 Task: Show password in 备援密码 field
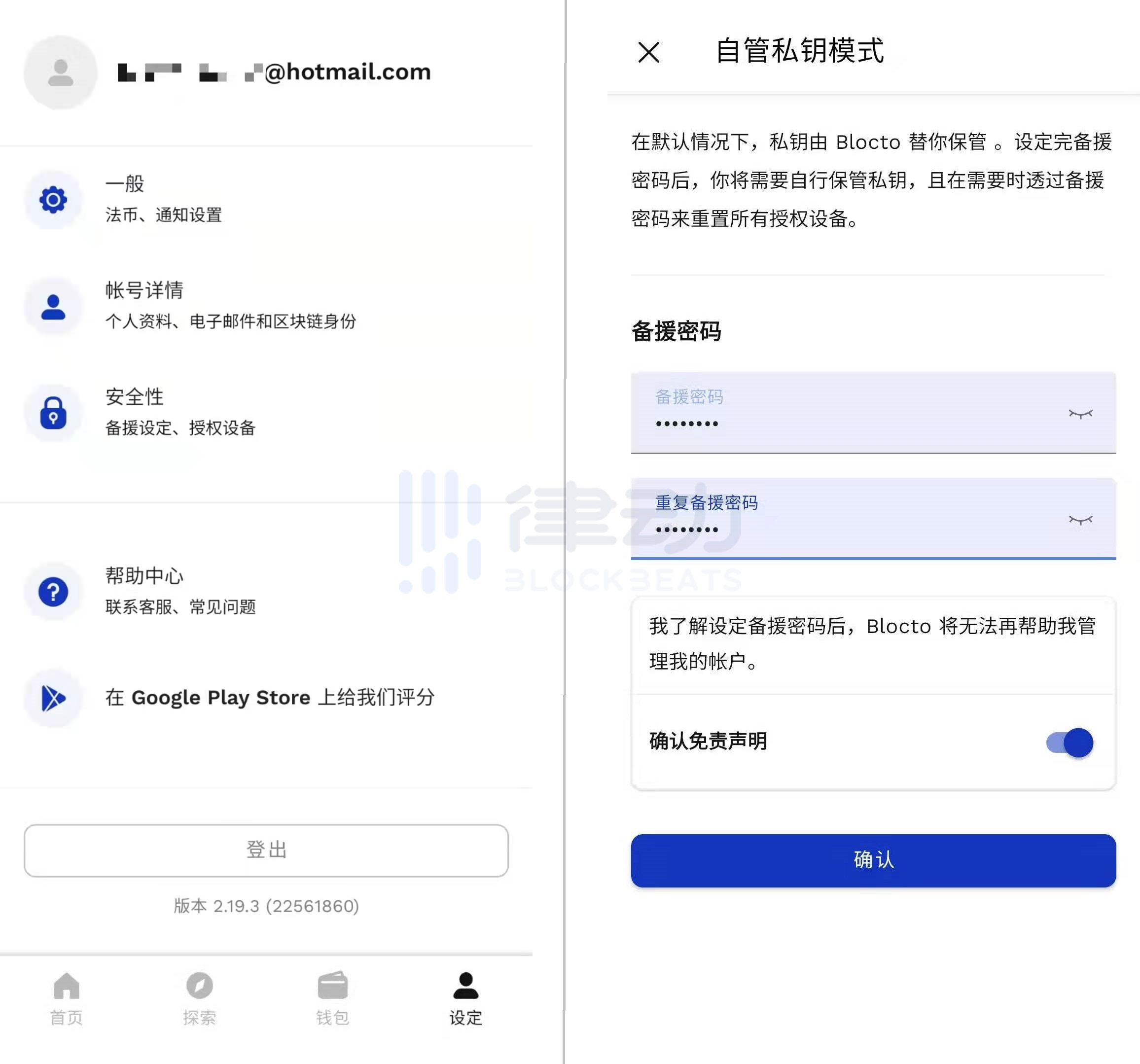click(x=1080, y=414)
